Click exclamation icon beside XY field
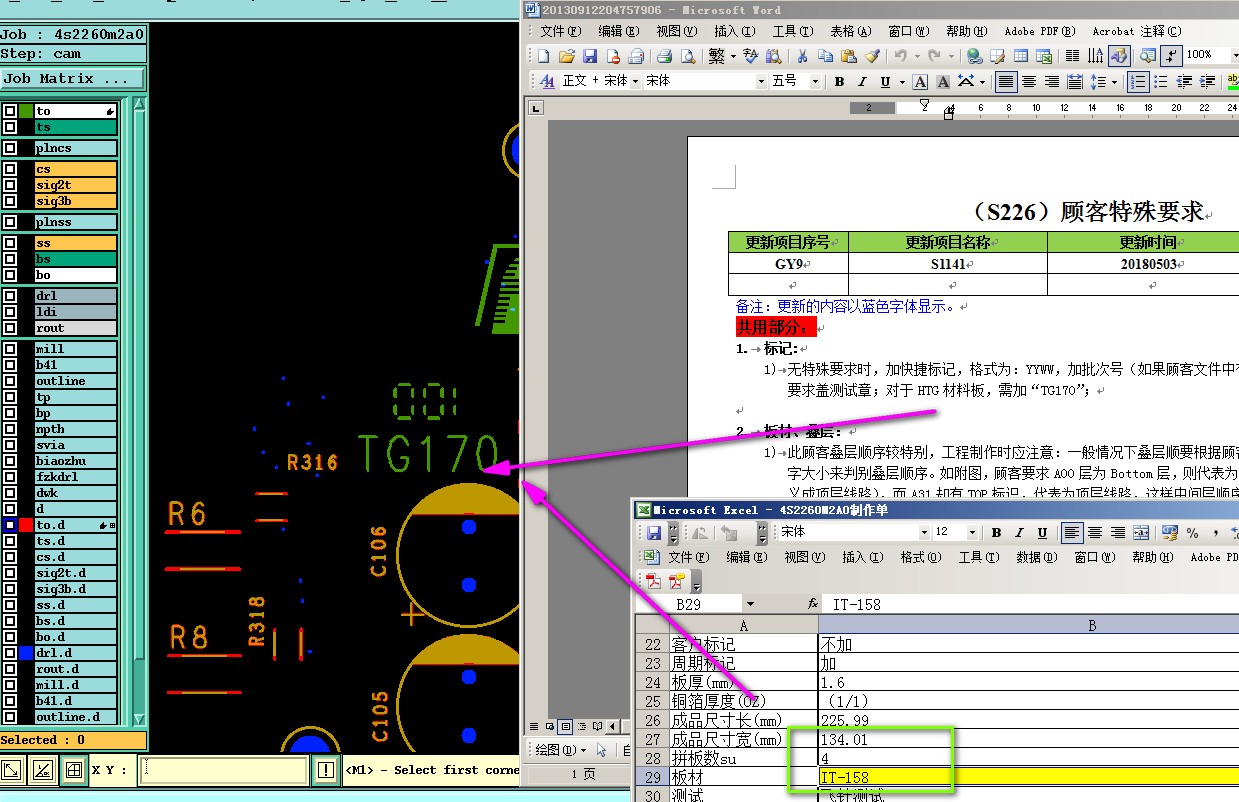 tap(326, 769)
